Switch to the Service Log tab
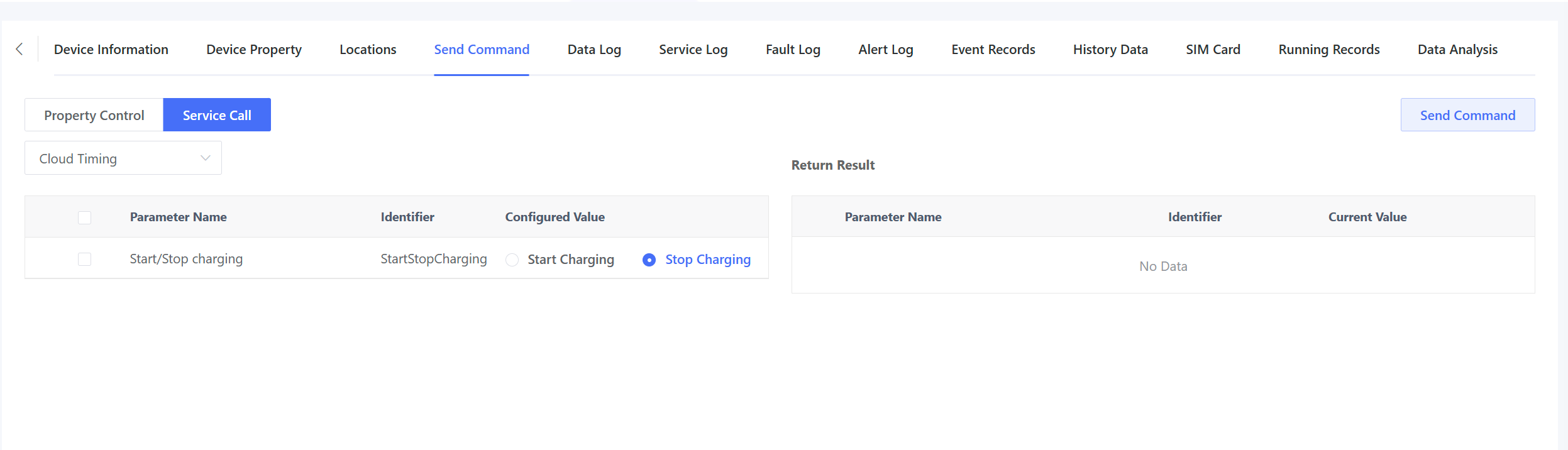Viewport: 1568px width, 450px height. (693, 50)
